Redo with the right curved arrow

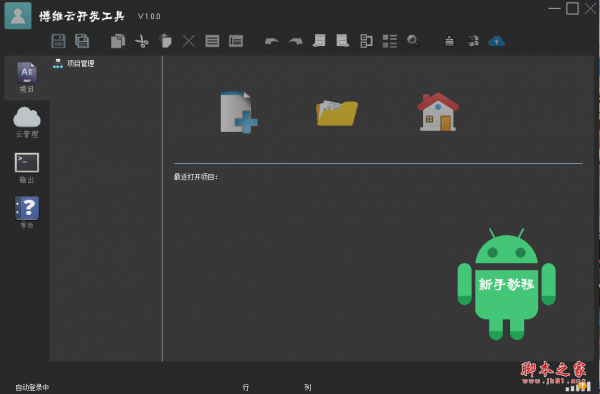pos(295,41)
